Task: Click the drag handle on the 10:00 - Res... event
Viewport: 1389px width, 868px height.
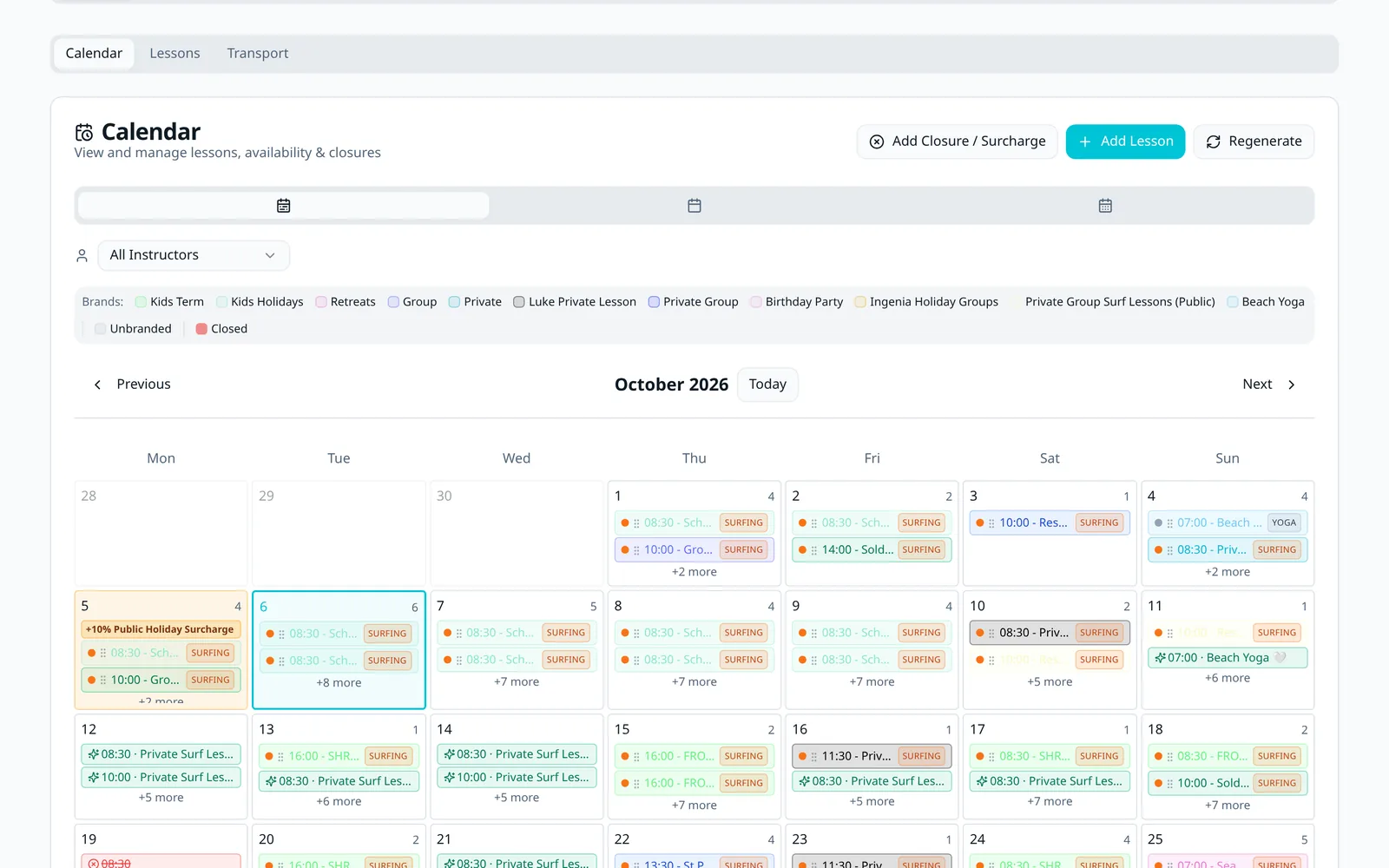Action: pyautogui.click(x=991, y=523)
